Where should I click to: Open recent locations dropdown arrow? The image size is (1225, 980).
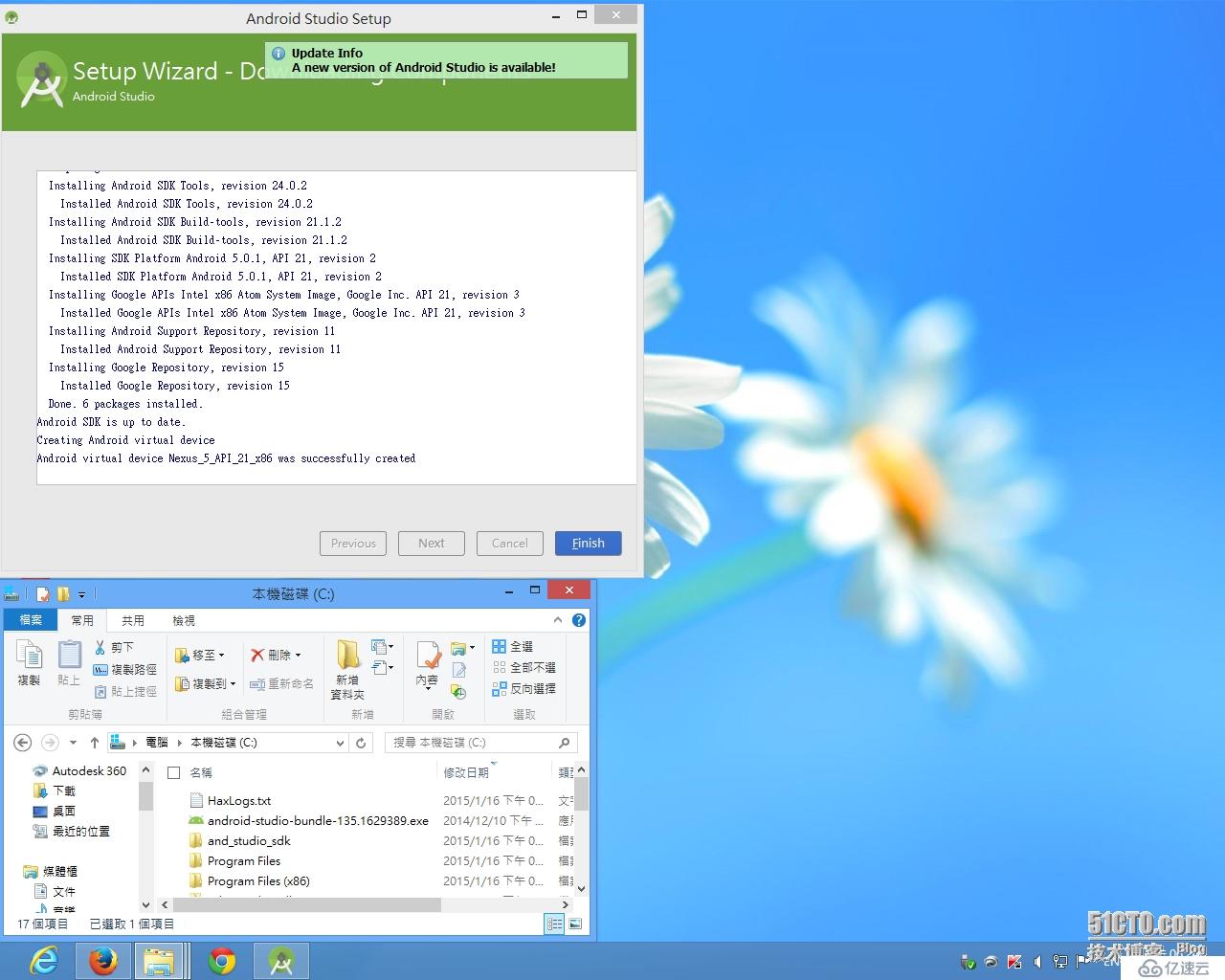click(72, 744)
